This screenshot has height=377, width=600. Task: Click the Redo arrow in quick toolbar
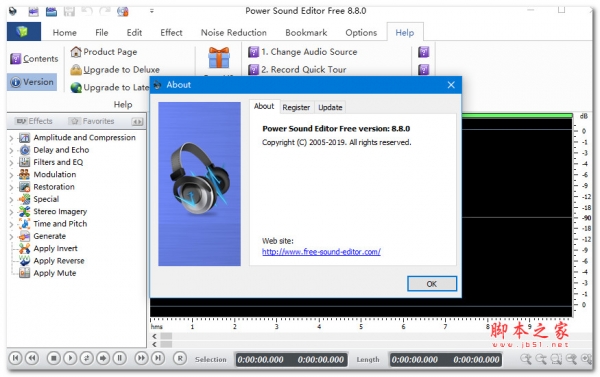pyautogui.click(x=104, y=11)
